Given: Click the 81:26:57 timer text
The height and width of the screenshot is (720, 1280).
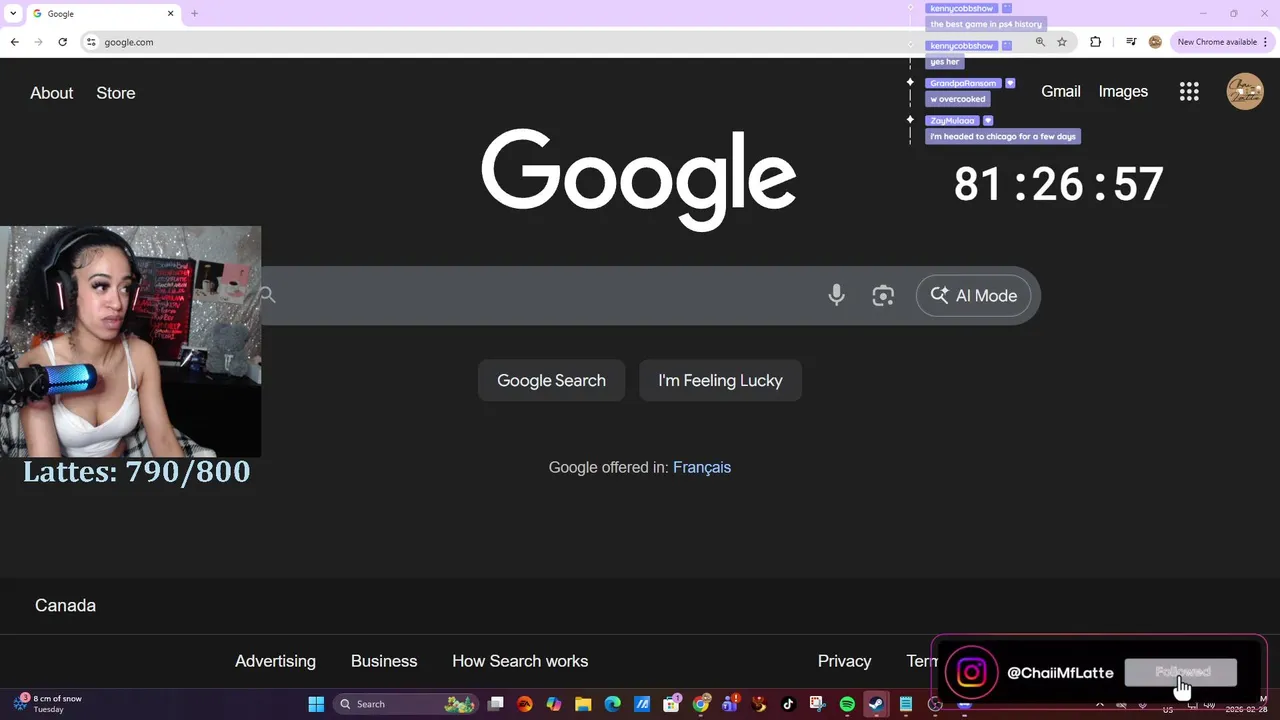Looking at the screenshot, I should point(1058,185).
